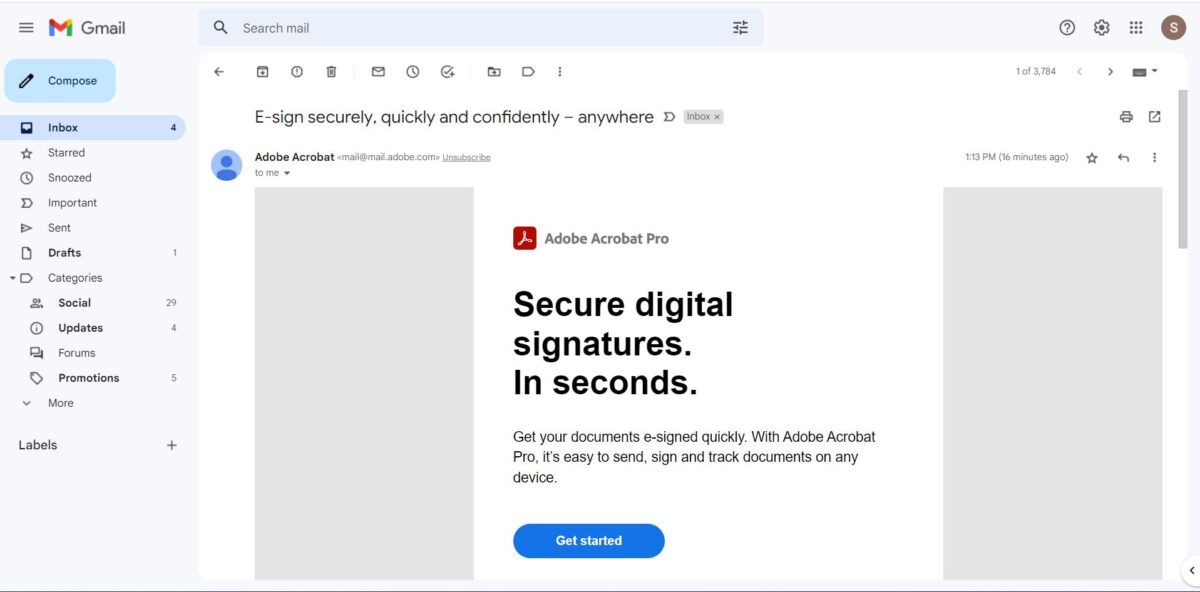Archive this email using the archive icon

point(263,72)
